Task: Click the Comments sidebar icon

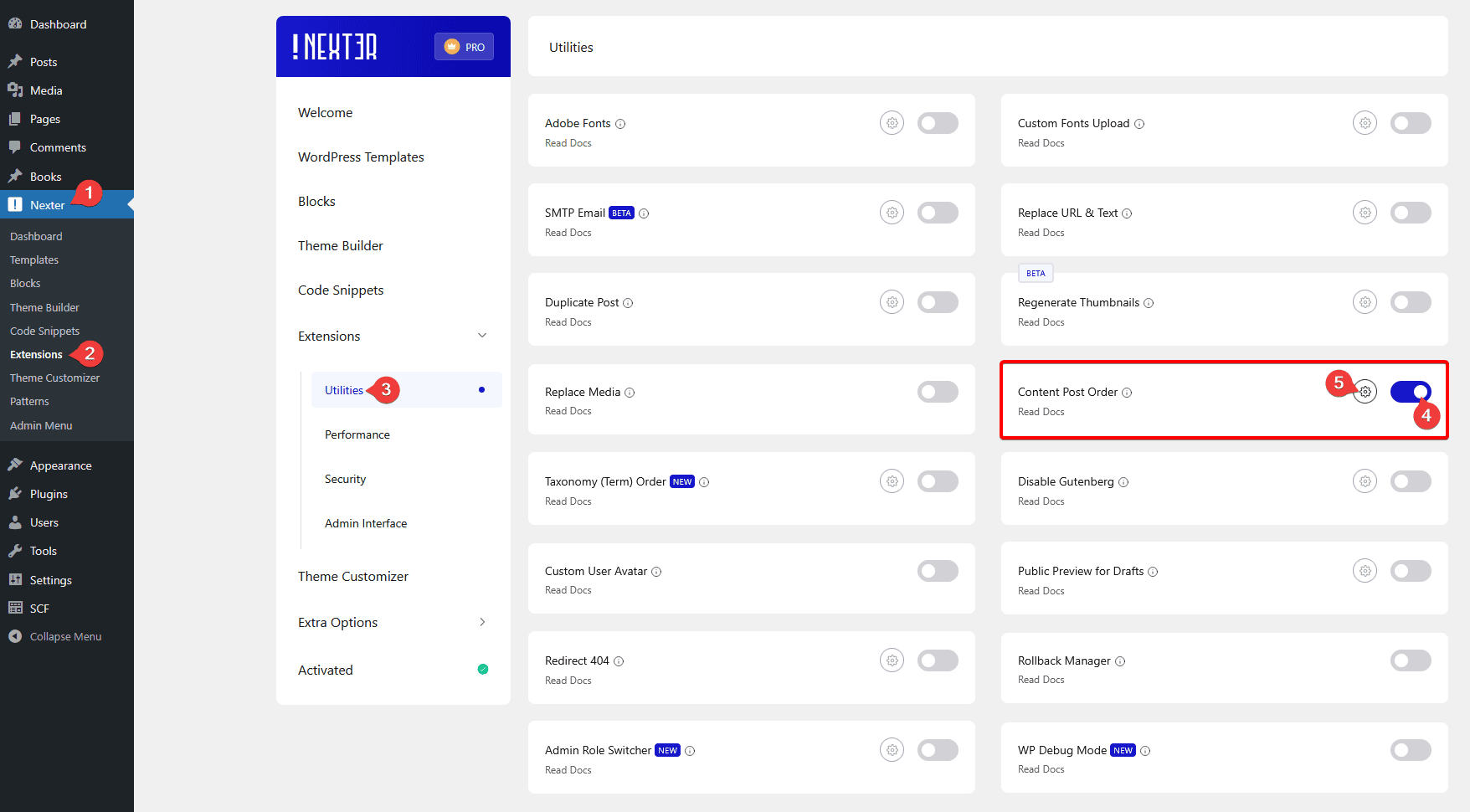Action: 16,147
